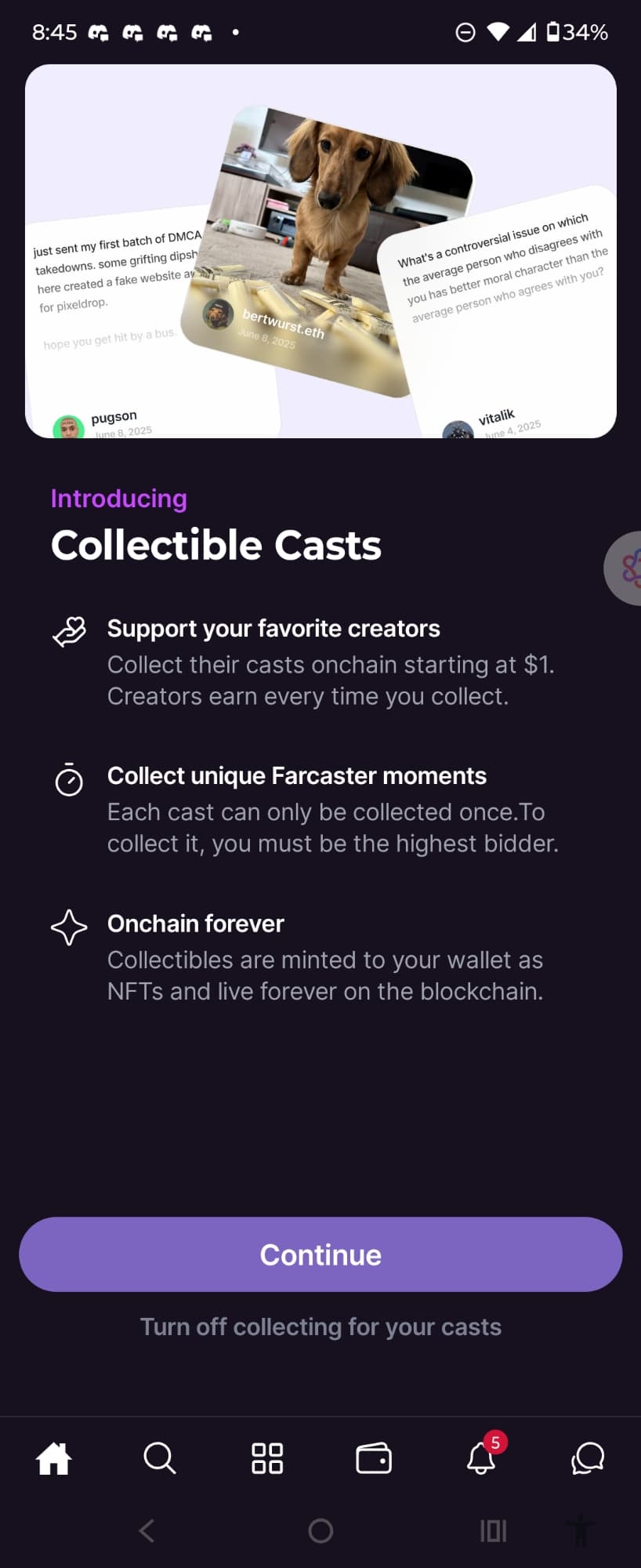This screenshot has width=641, height=1568.
Task: Open the Wallet icon
Action: point(374,1458)
